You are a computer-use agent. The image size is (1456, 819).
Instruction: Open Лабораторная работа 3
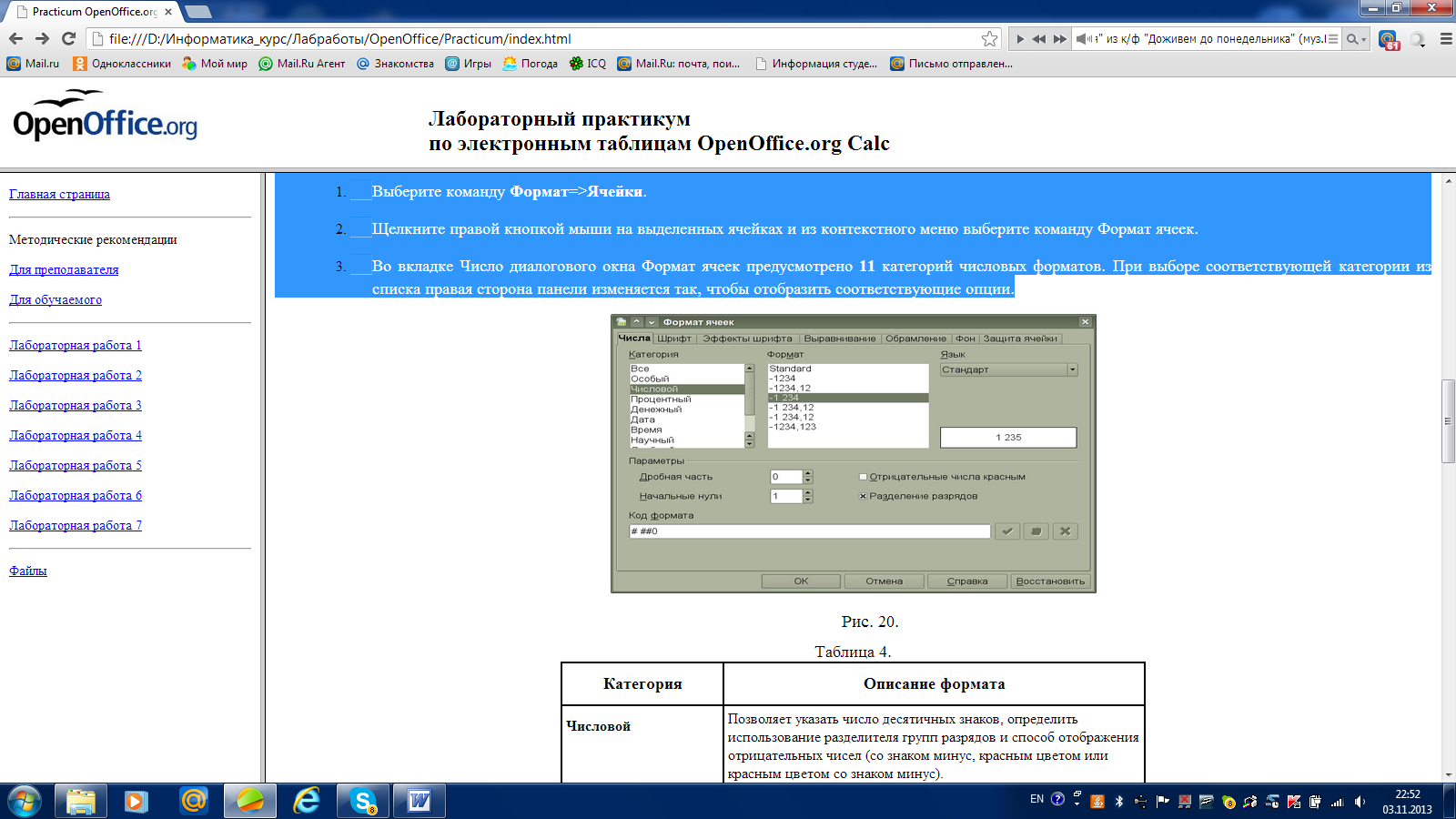coord(76,405)
